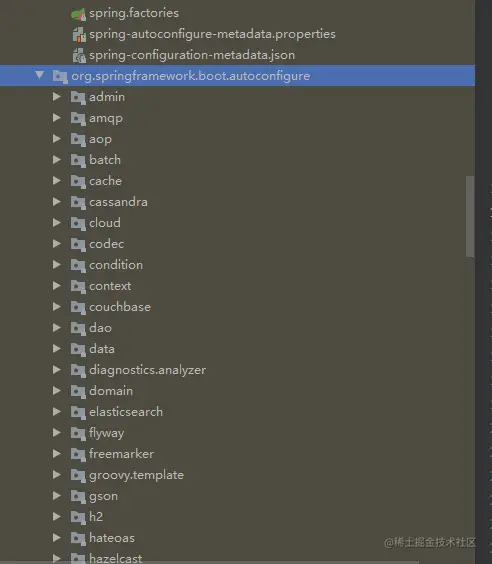Click the cloud package folder icon
492x564 pixels.
click(x=78, y=223)
